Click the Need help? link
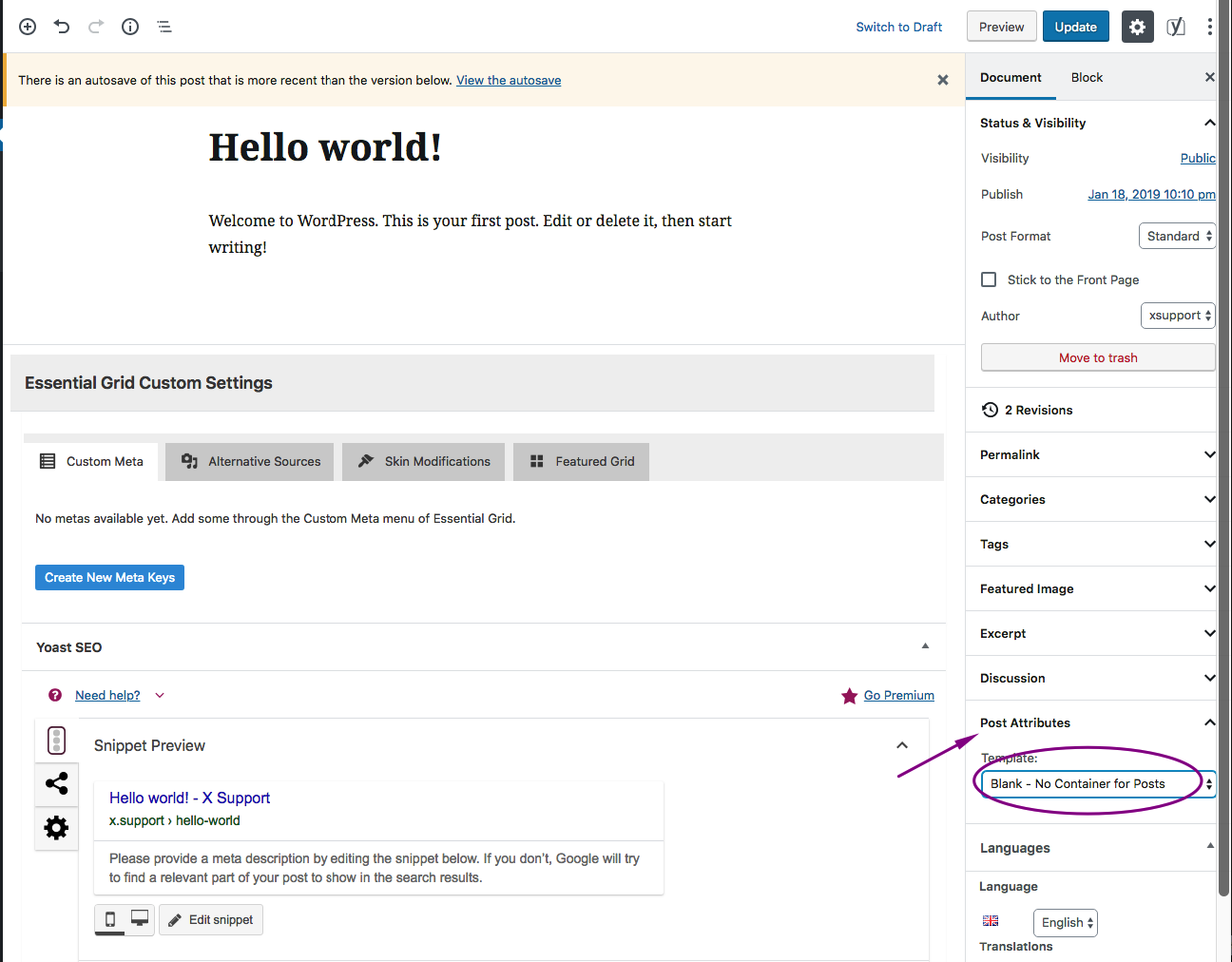The height and width of the screenshot is (962, 1232). (x=107, y=695)
